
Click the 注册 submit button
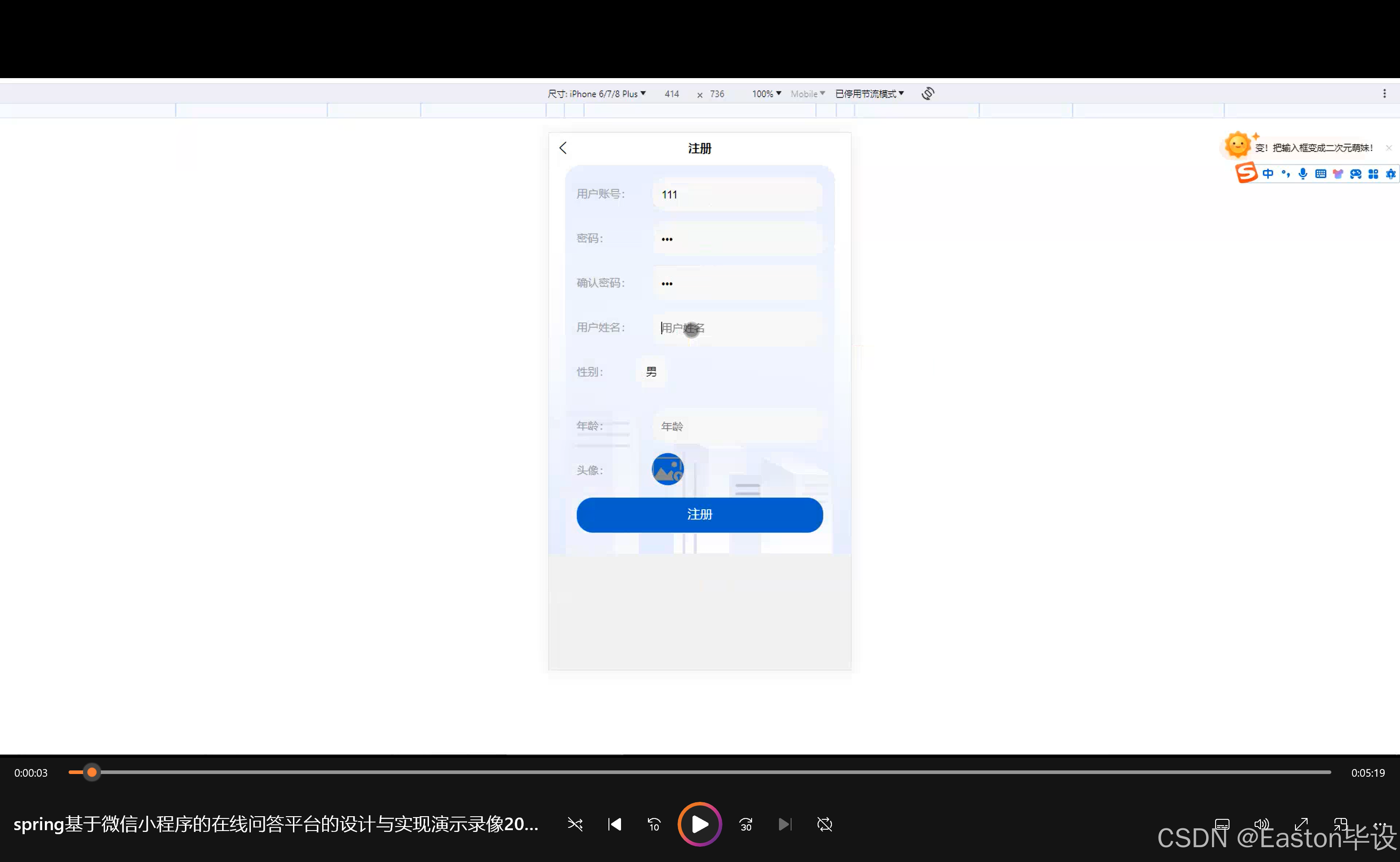pos(699,514)
